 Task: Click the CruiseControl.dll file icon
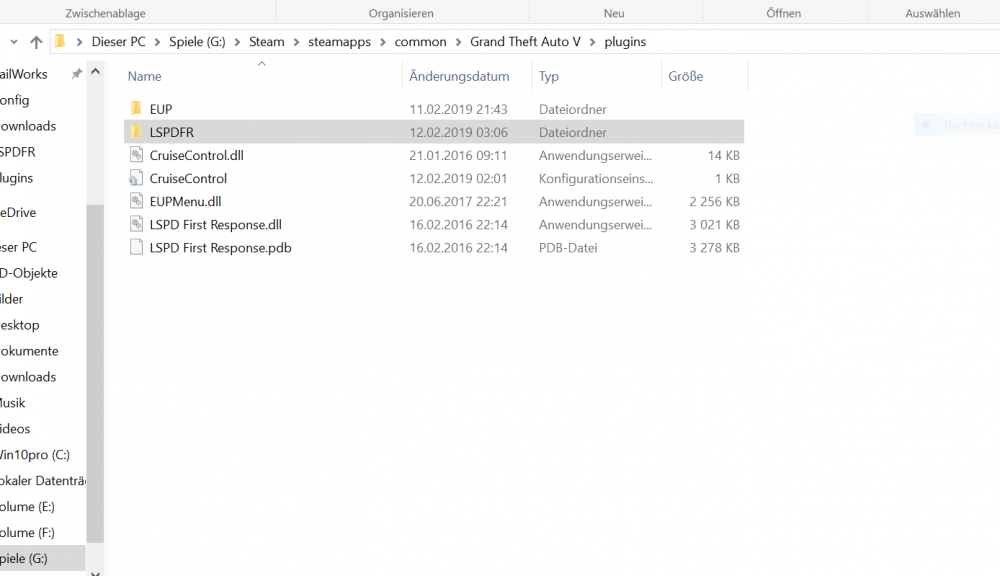pyautogui.click(x=136, y=154)
